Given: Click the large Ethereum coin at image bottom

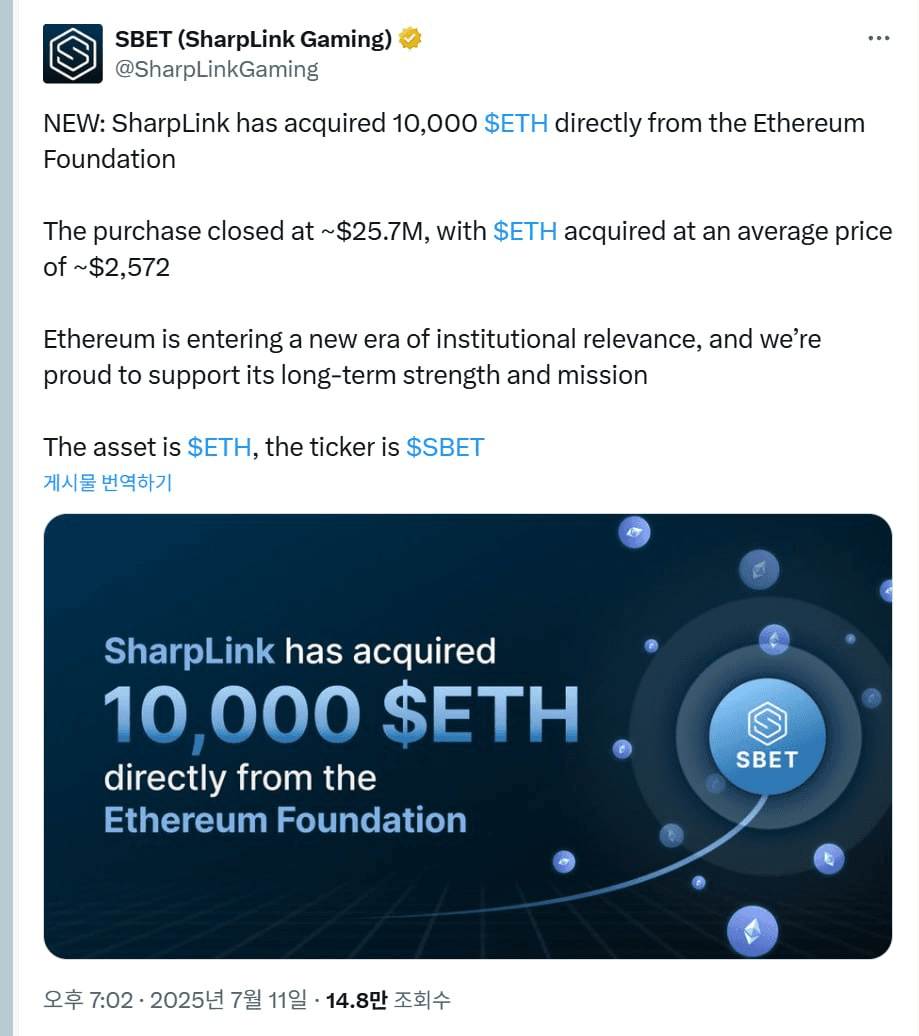Looking at the screenshot, I should 752,931.
